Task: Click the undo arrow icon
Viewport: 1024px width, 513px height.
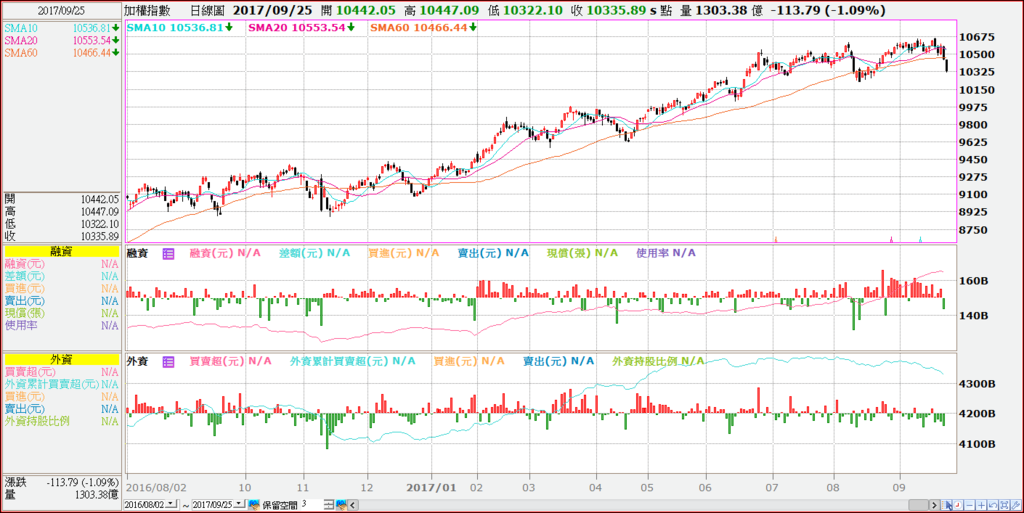Action: pos(993,505)
